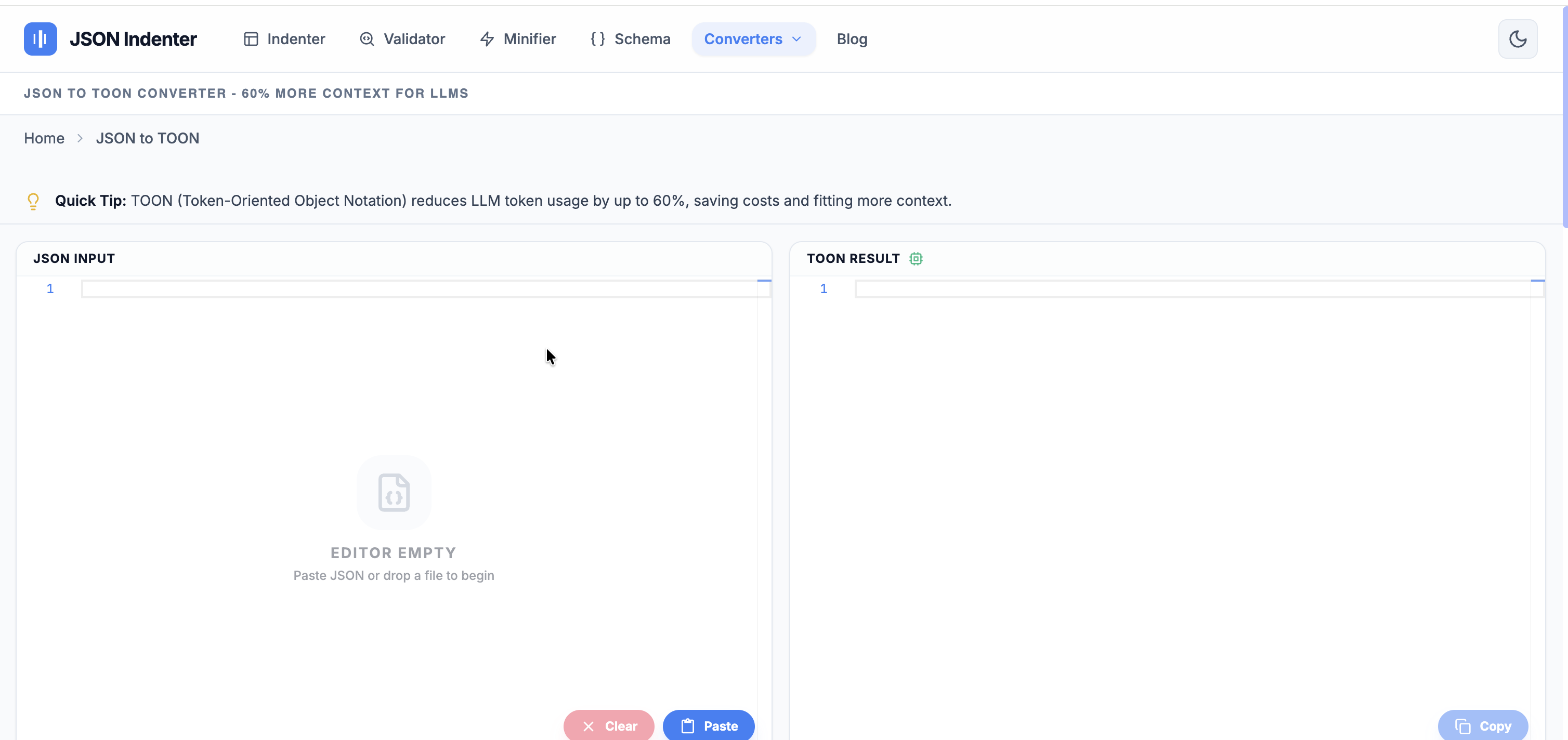
Task: Click the clipboard icon on the Paste button
Action: pos(688,725)
